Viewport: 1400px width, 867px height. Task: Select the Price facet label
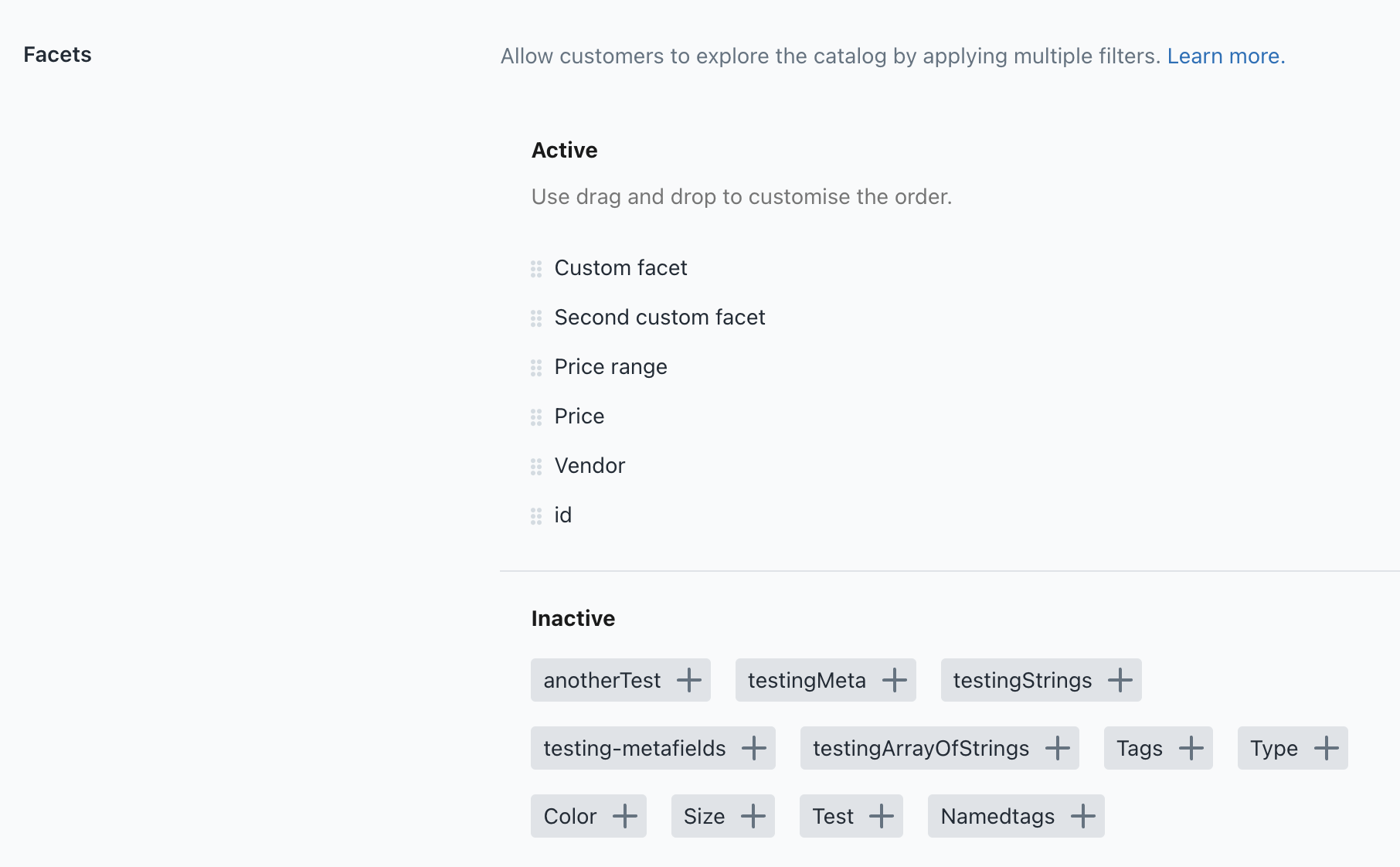[579, 416]
